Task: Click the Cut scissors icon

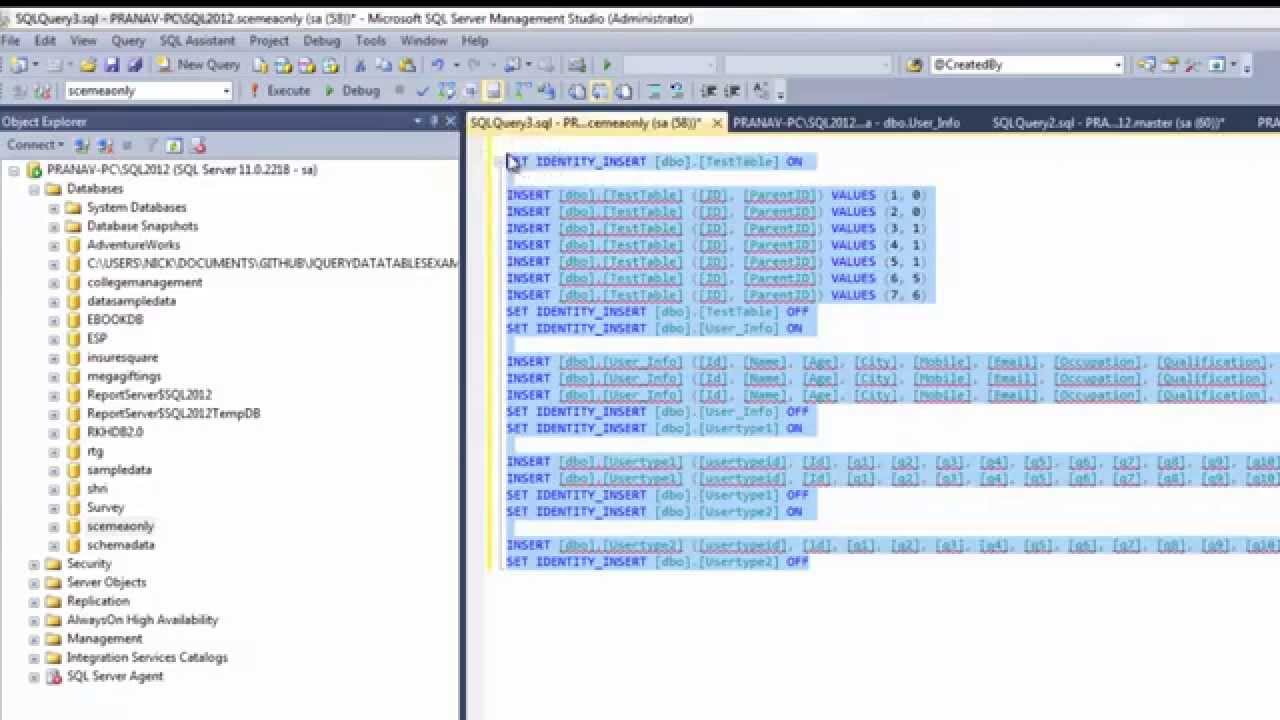Action: [x=360, y=65]
